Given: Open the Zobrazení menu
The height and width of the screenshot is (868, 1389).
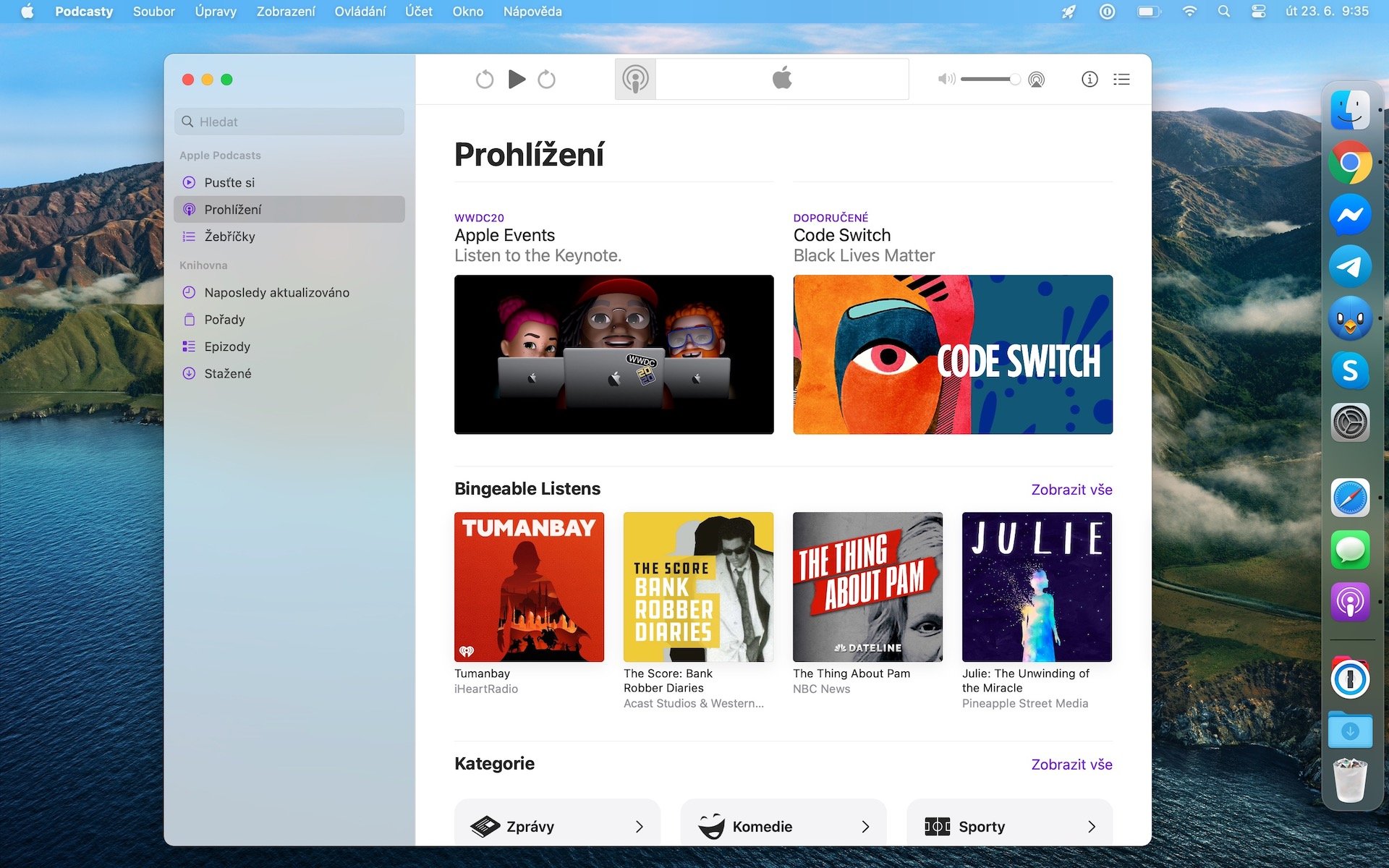Looking at the screenshot, I should 286,12.
